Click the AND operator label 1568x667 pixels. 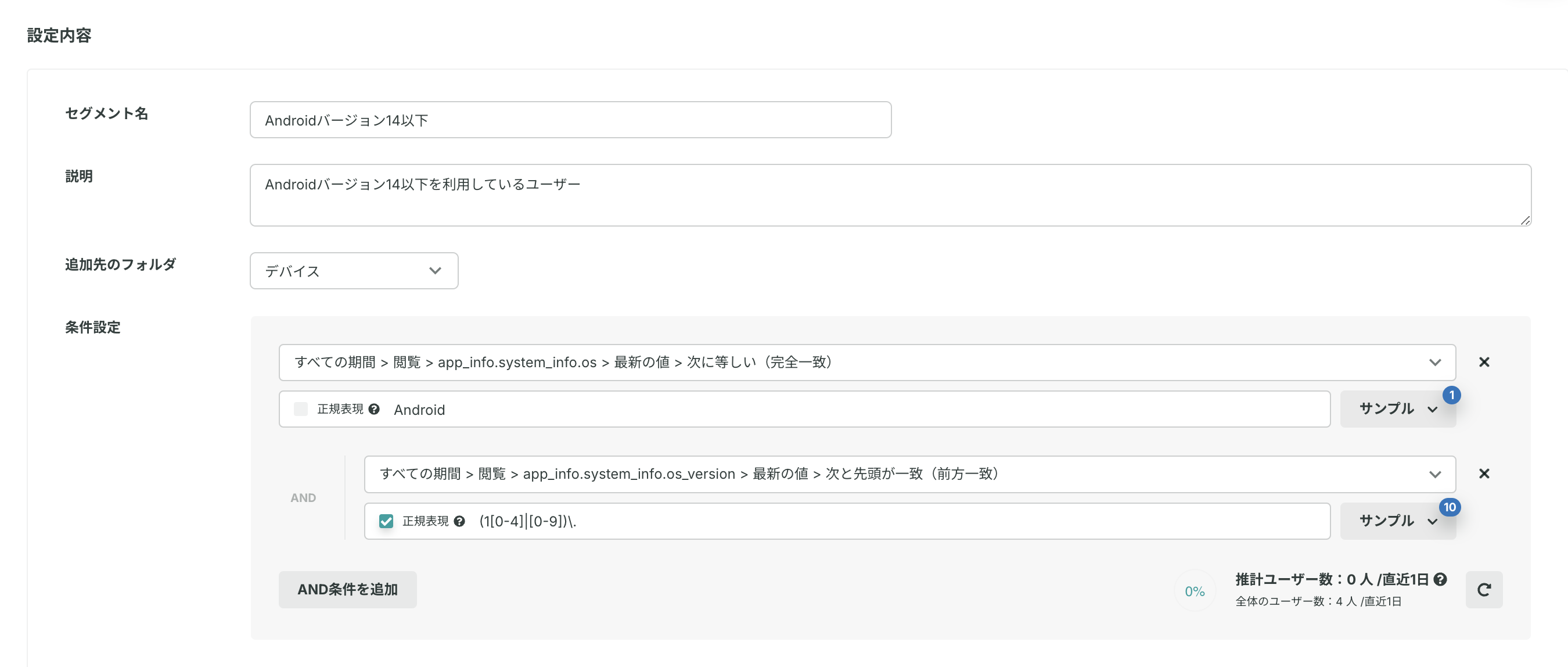pyautogui.click(x=303, y=498)
